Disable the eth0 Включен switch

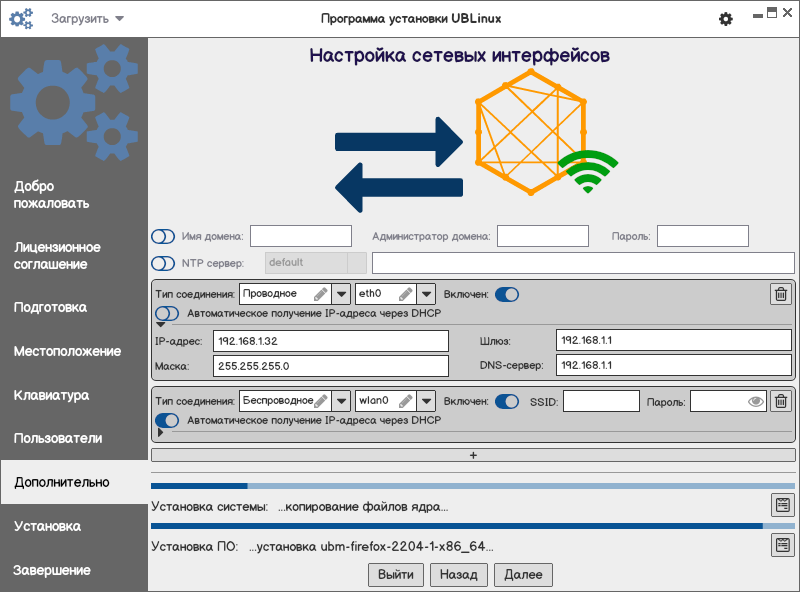[507, 294]
